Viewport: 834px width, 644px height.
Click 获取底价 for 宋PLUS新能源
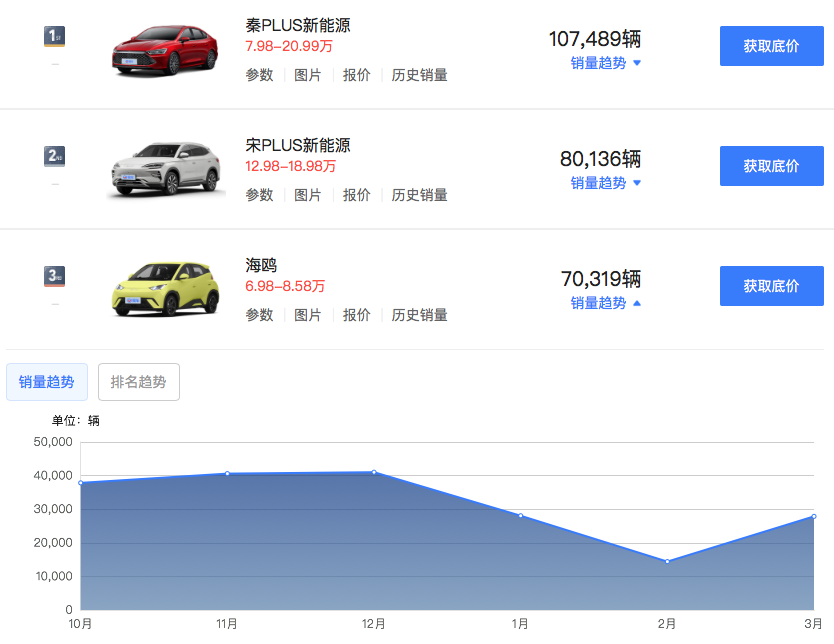(771, 166)
